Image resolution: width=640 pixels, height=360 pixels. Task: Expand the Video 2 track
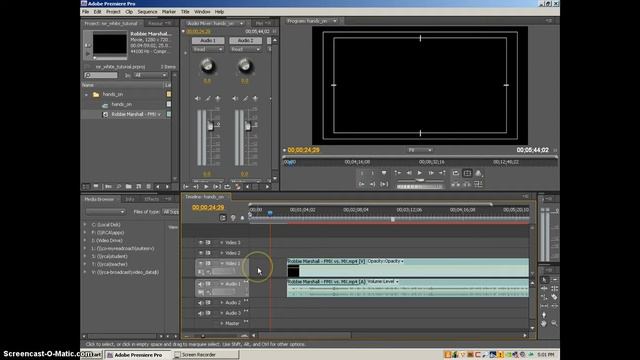click(222, 253)
